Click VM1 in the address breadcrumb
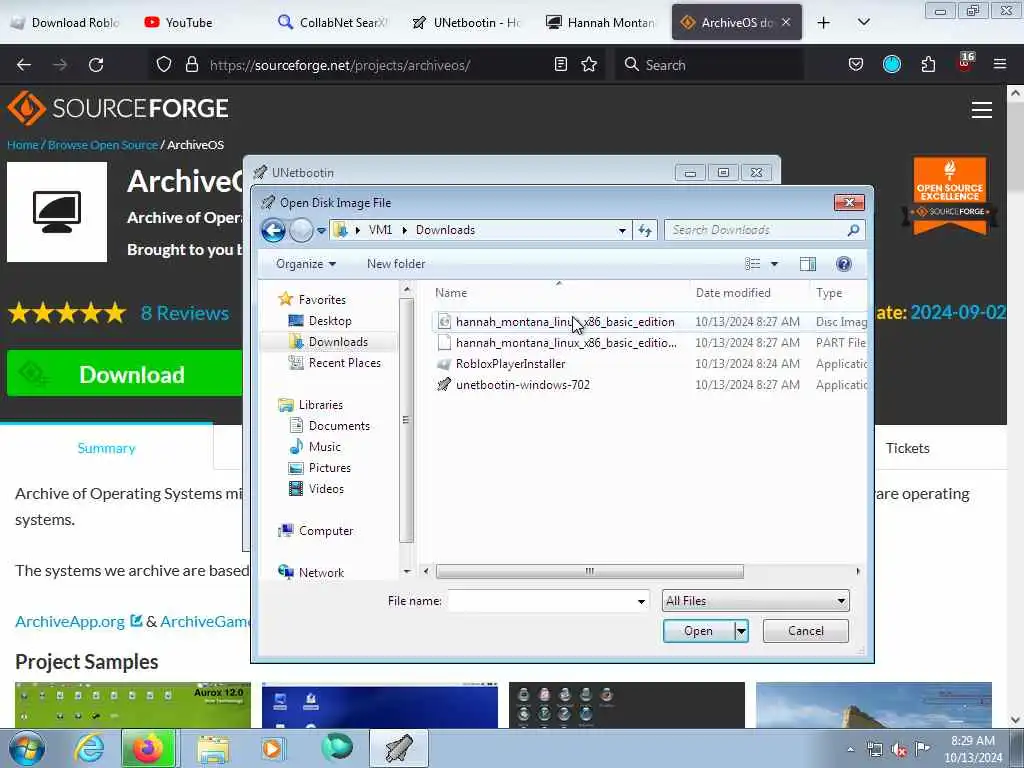The image size is (1024, 768). 380,230
